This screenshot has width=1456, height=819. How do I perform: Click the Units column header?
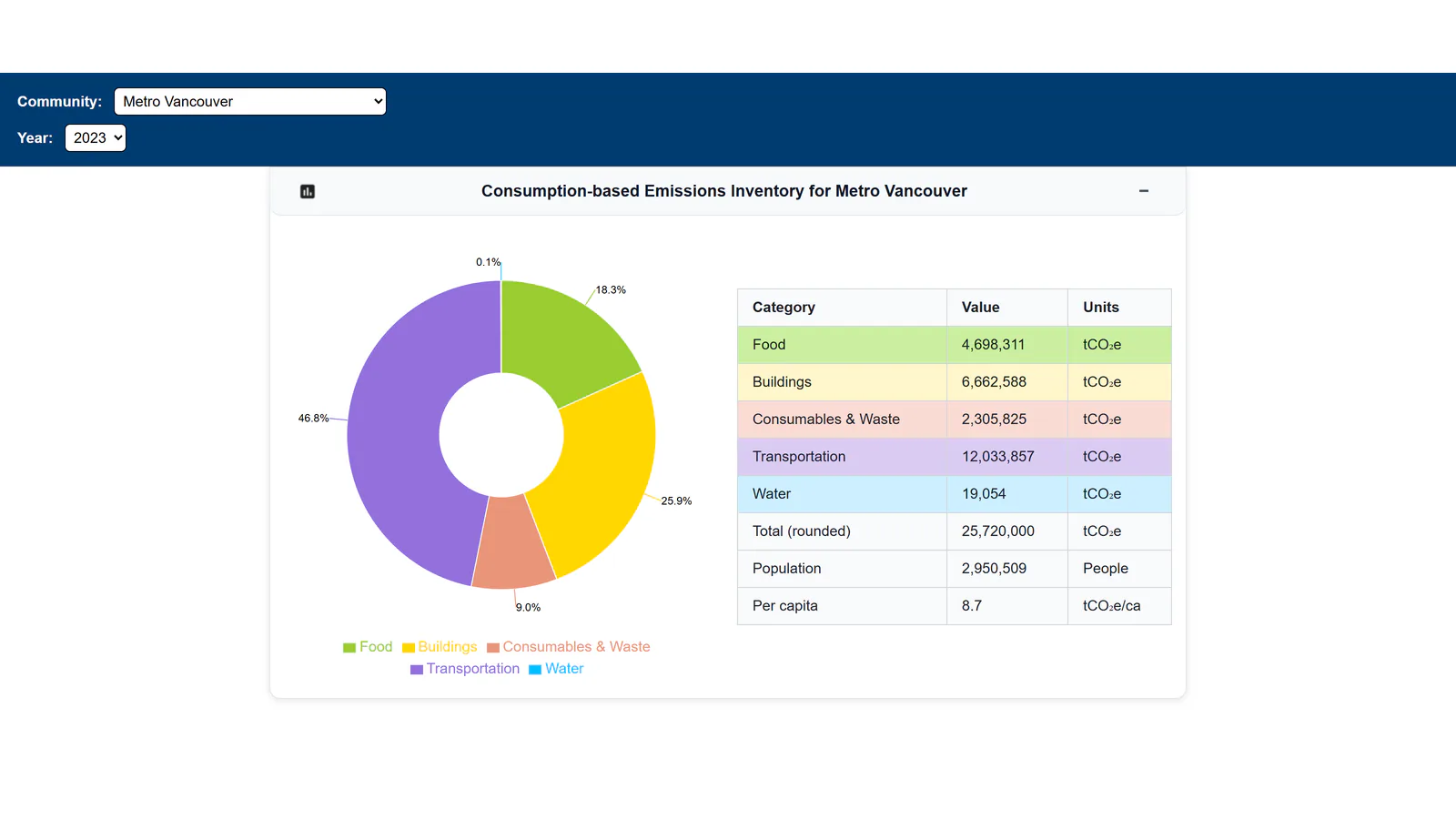(1119, 308)
